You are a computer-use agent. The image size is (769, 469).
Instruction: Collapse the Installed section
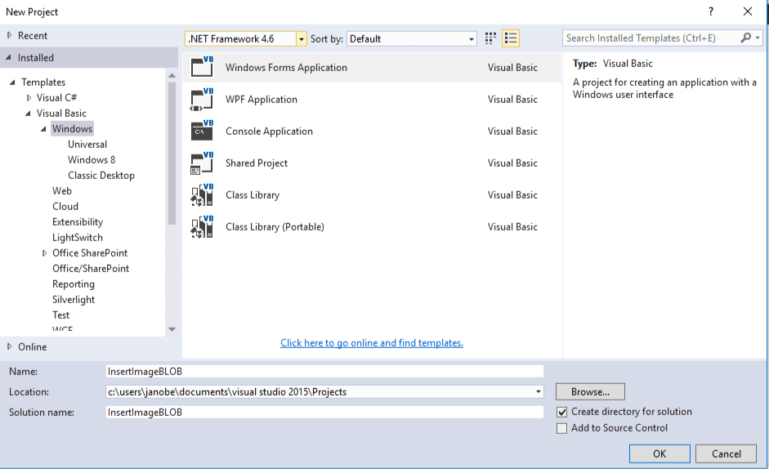coord(9,57)
